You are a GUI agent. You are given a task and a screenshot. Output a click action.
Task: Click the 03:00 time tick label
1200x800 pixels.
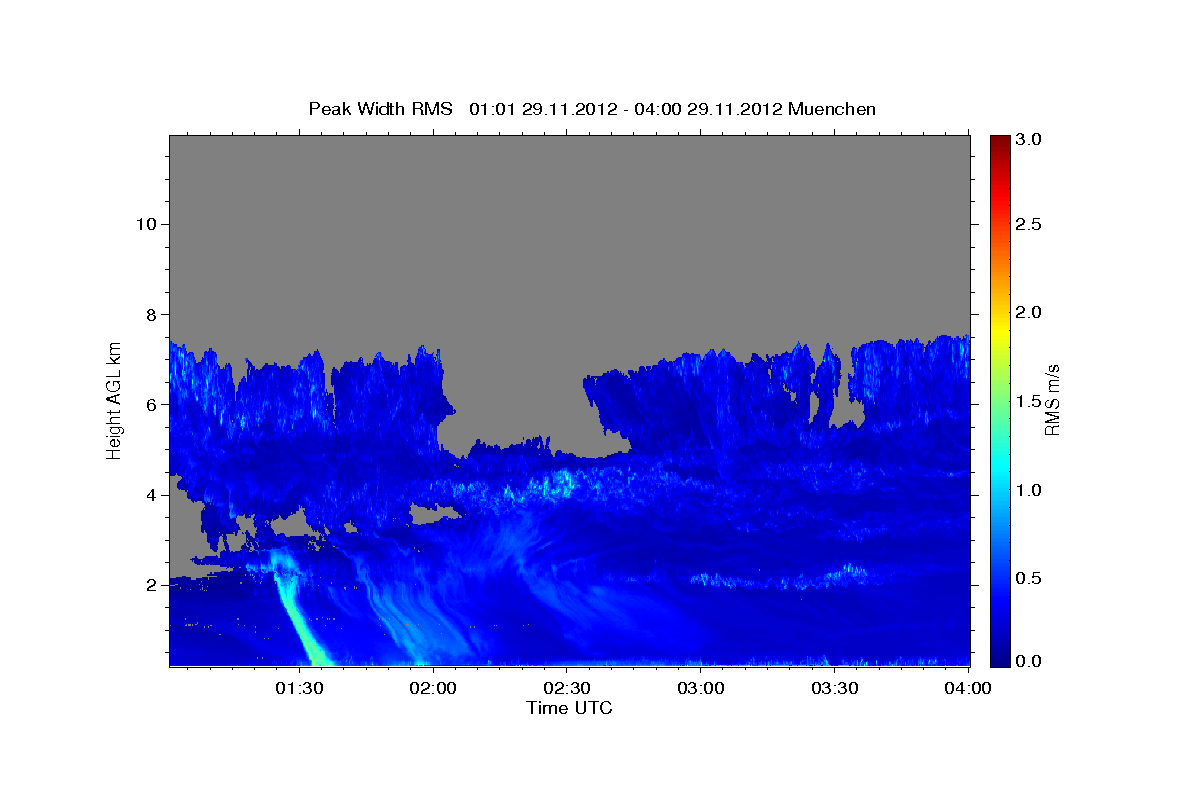pos(701,689)
